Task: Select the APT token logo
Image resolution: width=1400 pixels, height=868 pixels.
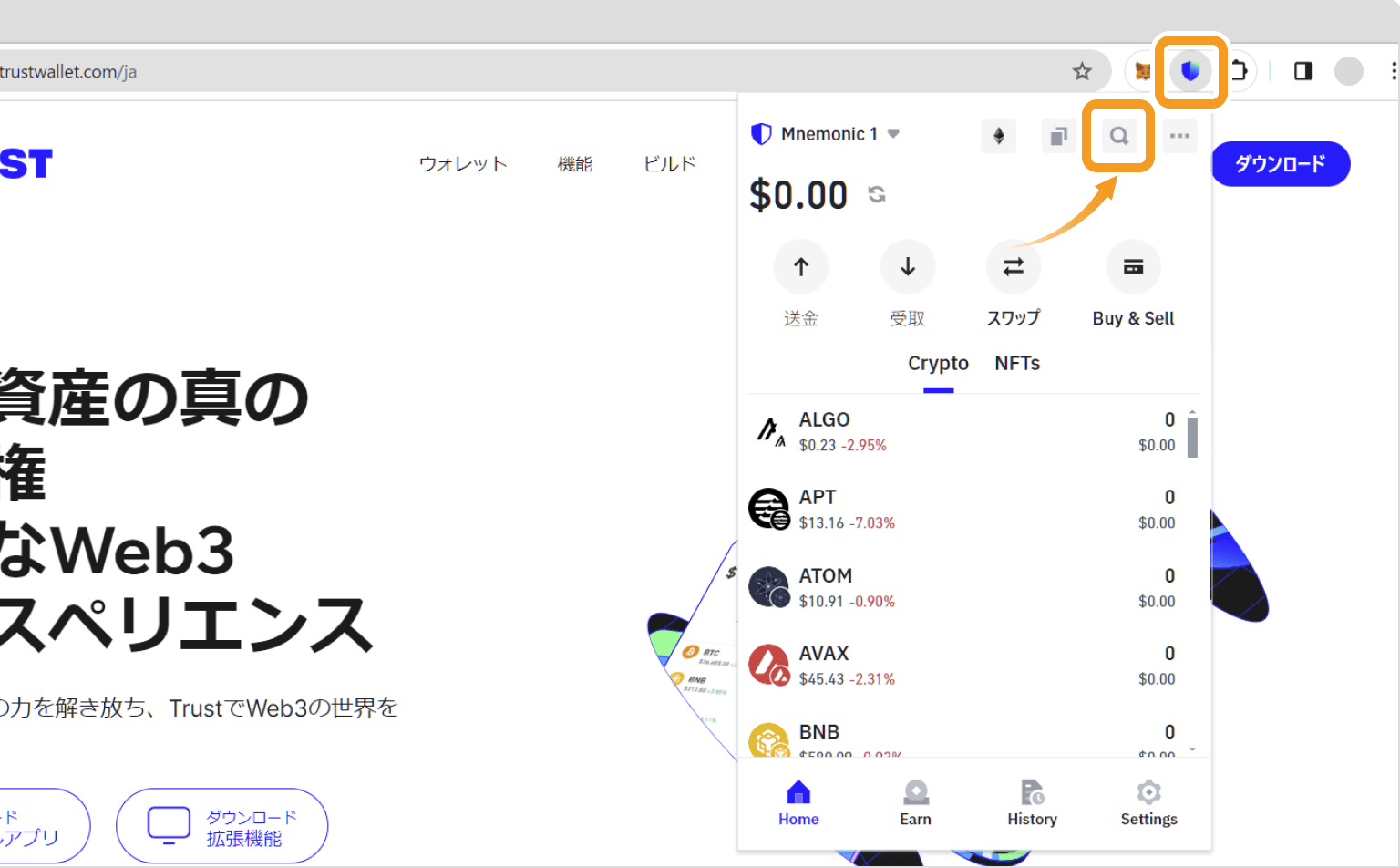Action: tap(769, 509)
